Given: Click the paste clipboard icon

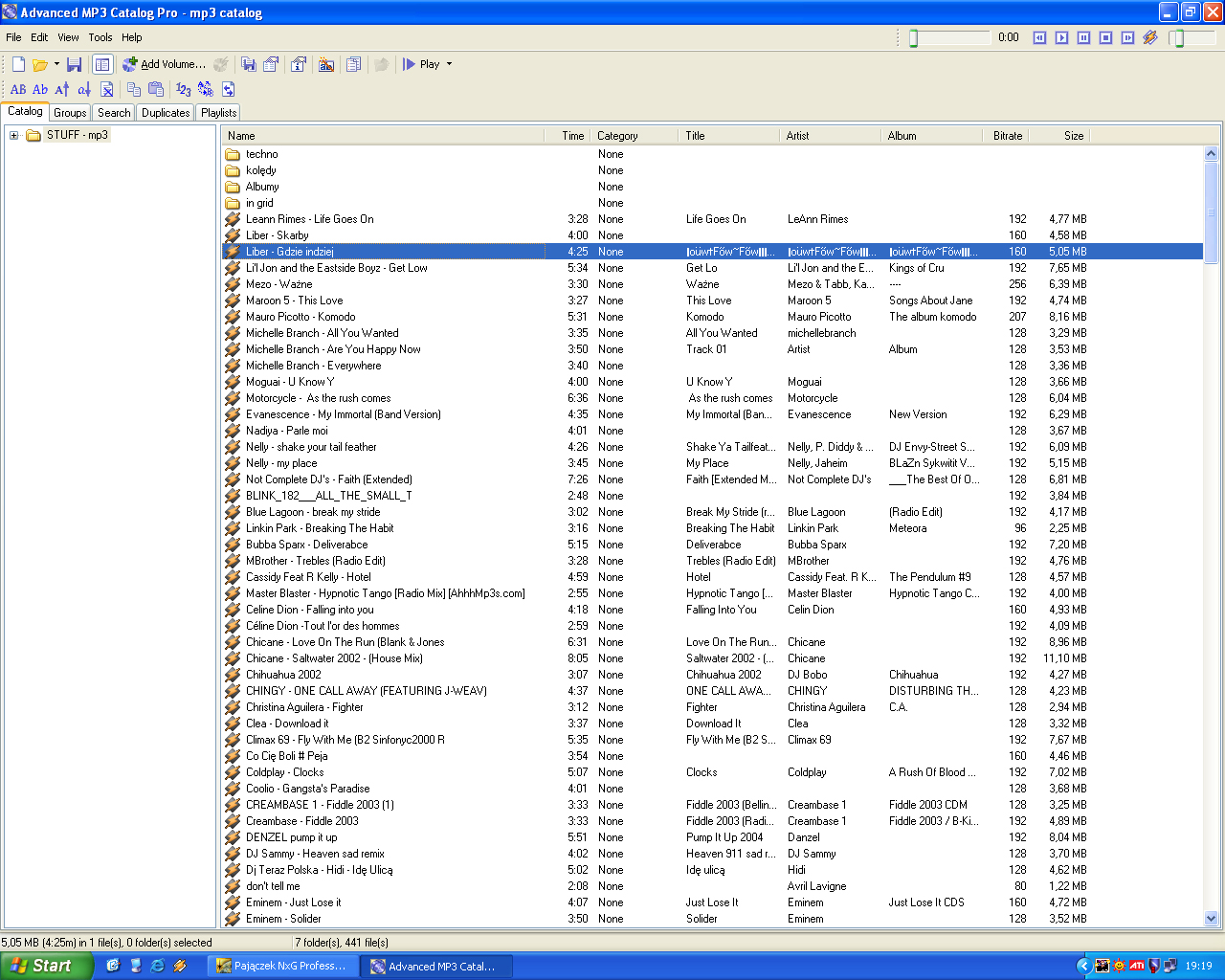Looking at the screenshot, I should 156,89.
